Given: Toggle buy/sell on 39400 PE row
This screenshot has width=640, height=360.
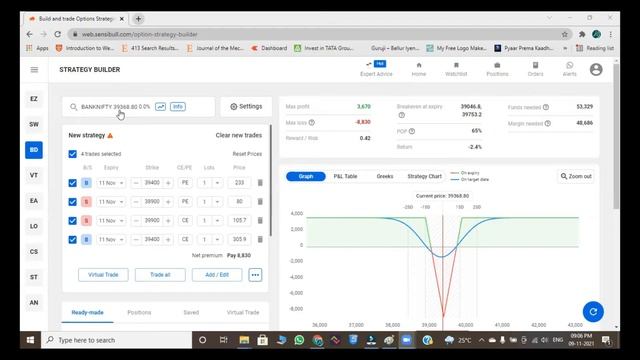Looking at the screenshot, I should coord(86,183).
